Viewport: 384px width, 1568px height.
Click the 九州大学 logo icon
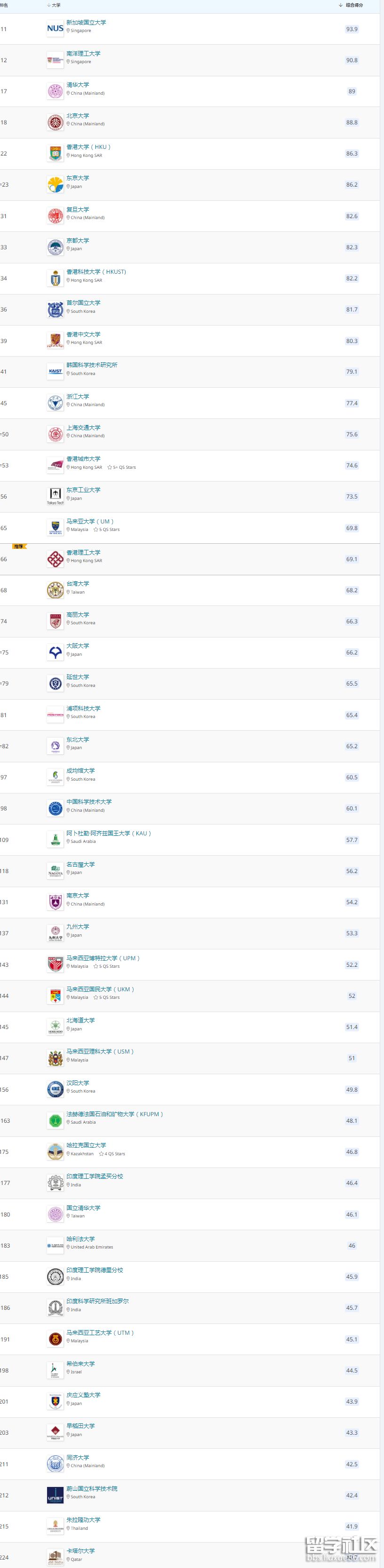(x=55, y=933)
